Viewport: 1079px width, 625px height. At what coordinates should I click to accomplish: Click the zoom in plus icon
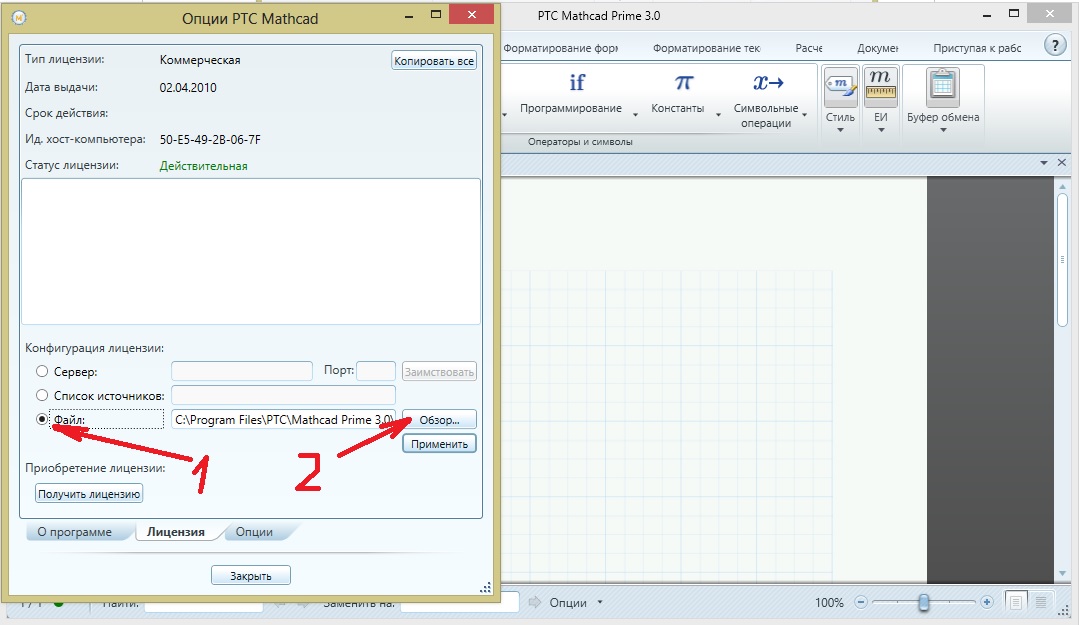pyautogui.click(x=987, y=602)
